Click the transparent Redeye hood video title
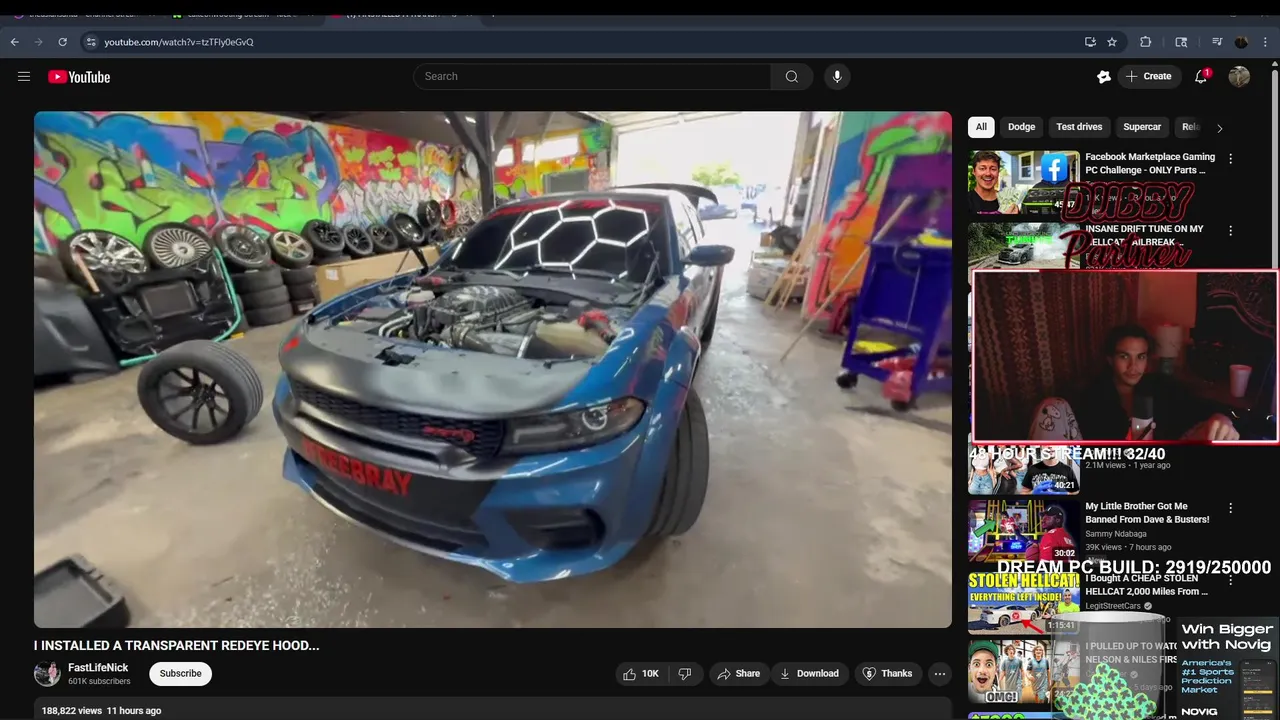The height and width of the screenshot is (720, 1280). [x=177, y=646]
